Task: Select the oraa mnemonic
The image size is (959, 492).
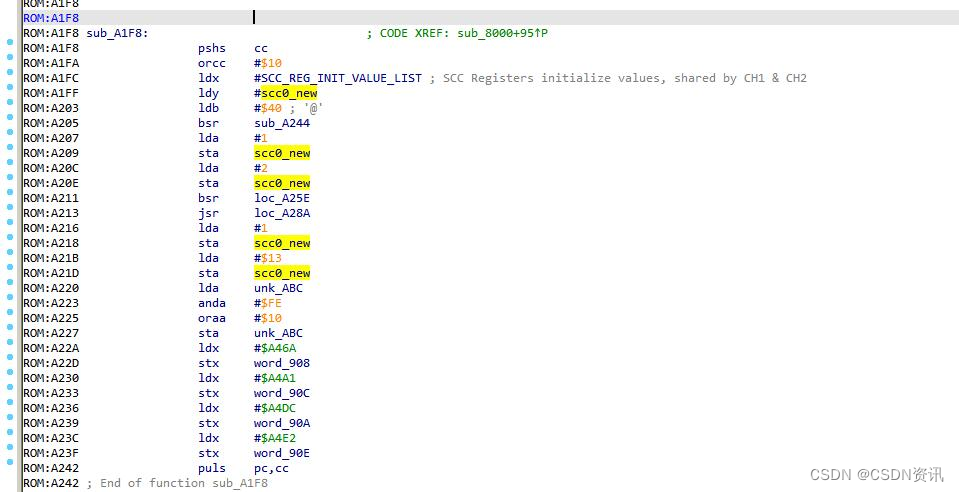Action: (x=212, y=318)
